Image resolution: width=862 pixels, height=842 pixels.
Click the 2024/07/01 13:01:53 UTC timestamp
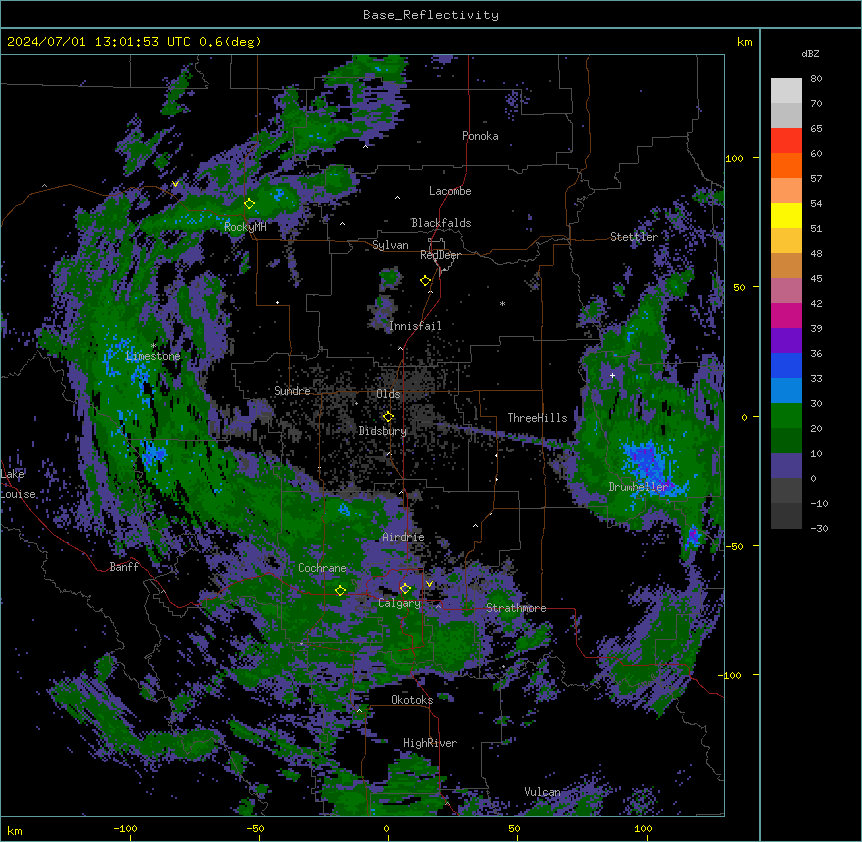point(98,42)
